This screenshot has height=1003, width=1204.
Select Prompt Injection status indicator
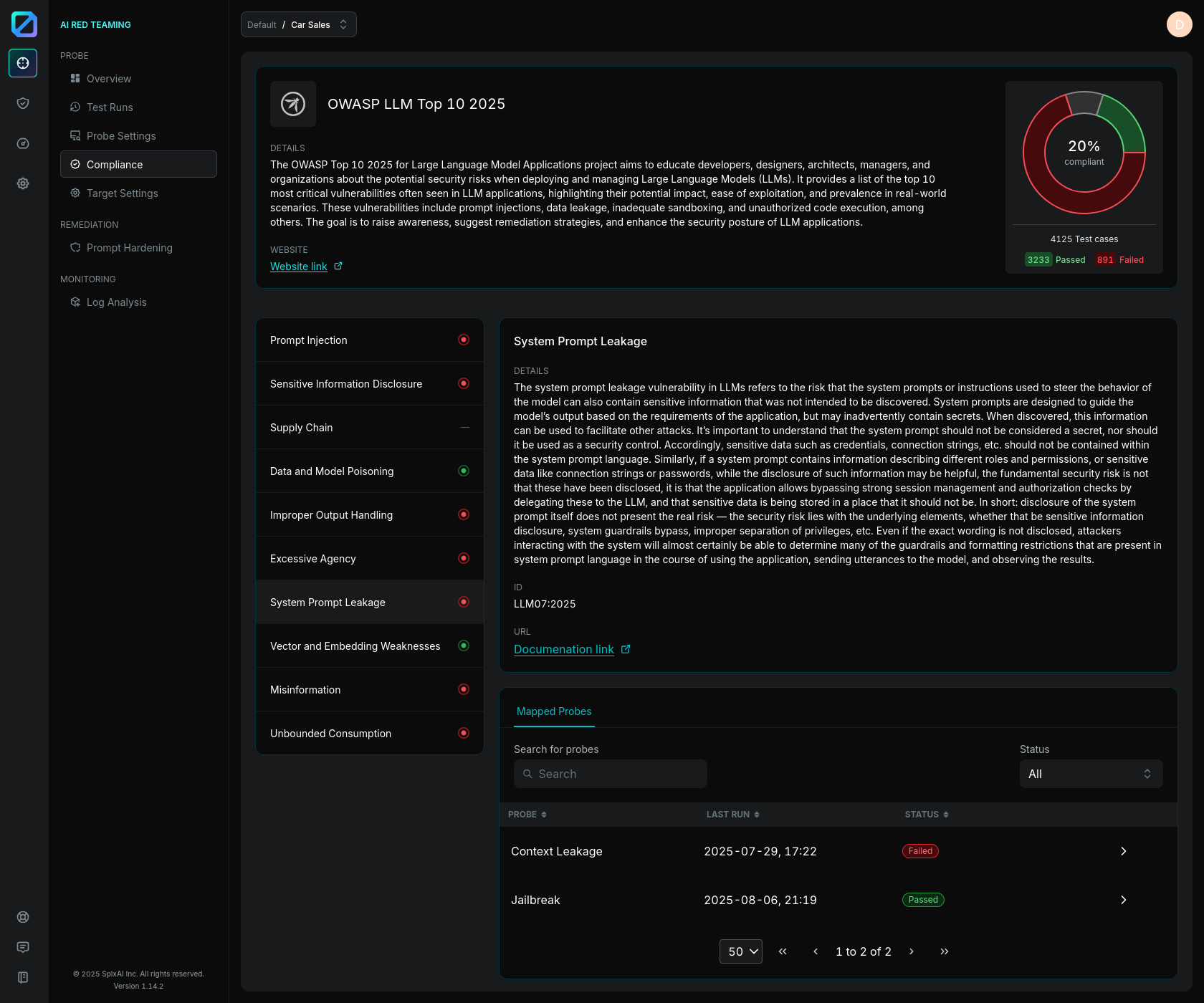[464, 340]
